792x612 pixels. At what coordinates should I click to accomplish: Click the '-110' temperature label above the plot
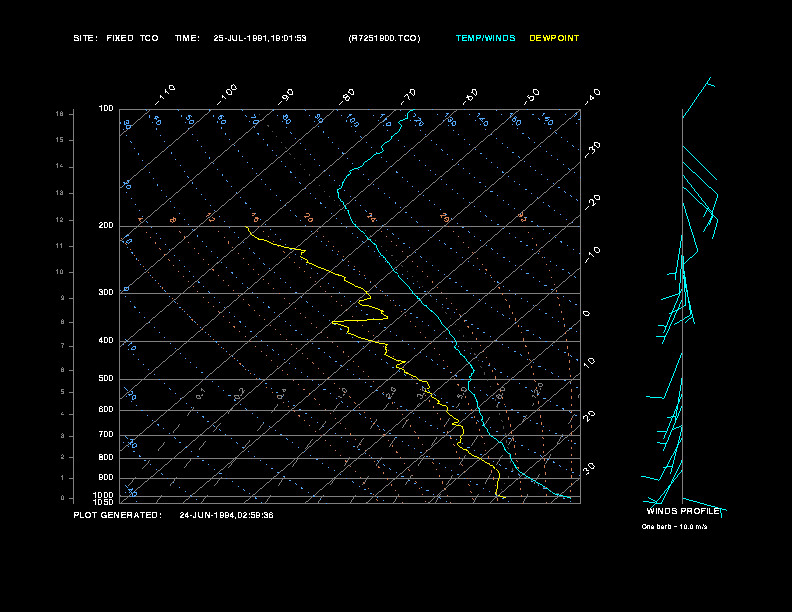(x=165, y=95)
